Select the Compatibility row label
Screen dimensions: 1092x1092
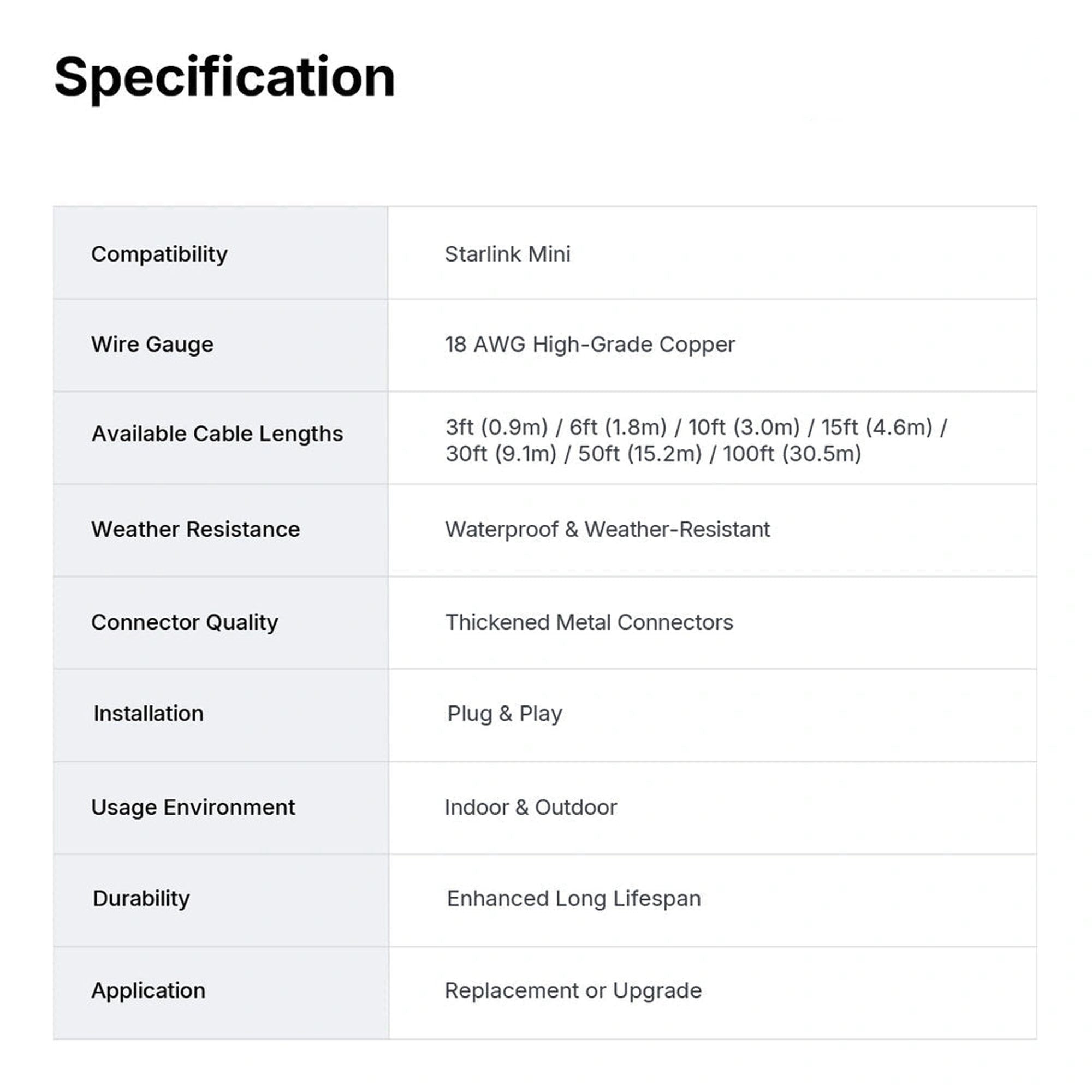159,254
